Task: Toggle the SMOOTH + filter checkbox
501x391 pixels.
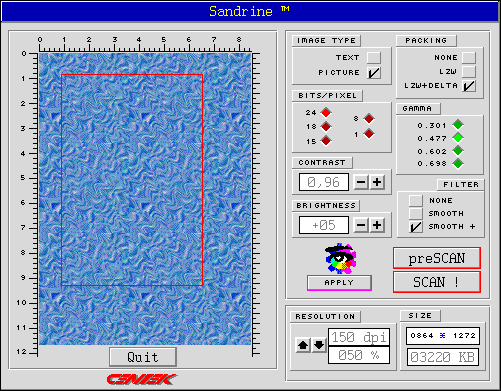Action: [416, 227]
